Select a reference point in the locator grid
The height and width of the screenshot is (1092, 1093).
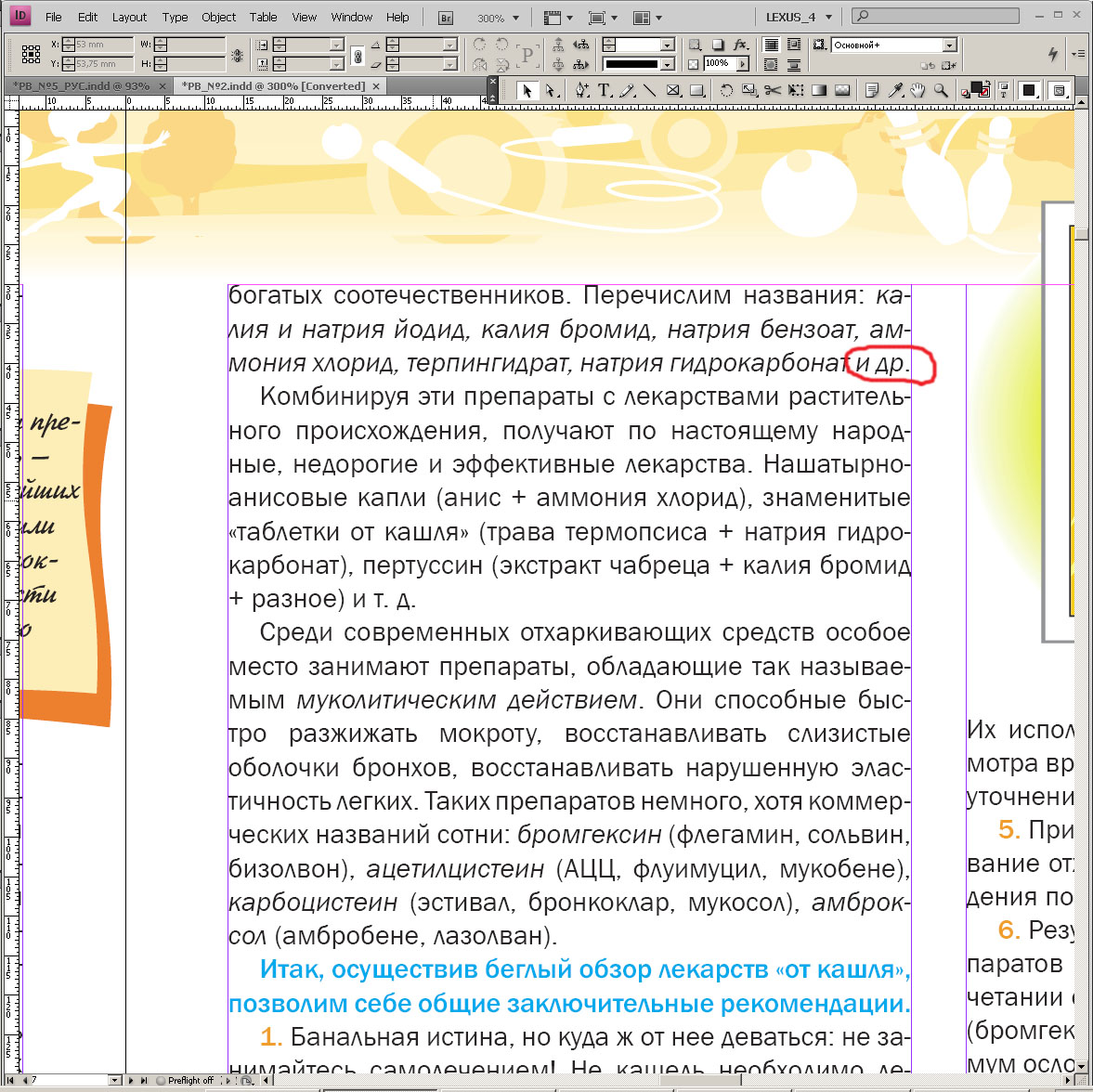31,55
